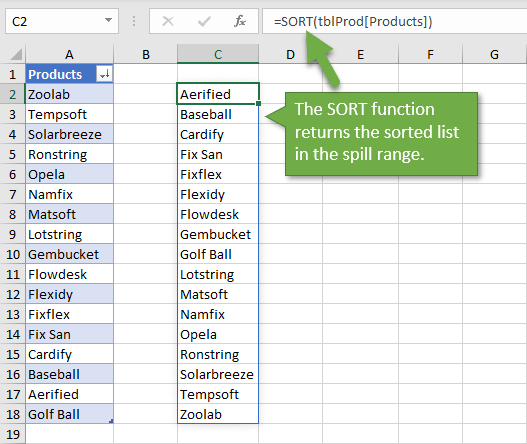
Task: Select Ronstring cell in column C
Action: 218,354
